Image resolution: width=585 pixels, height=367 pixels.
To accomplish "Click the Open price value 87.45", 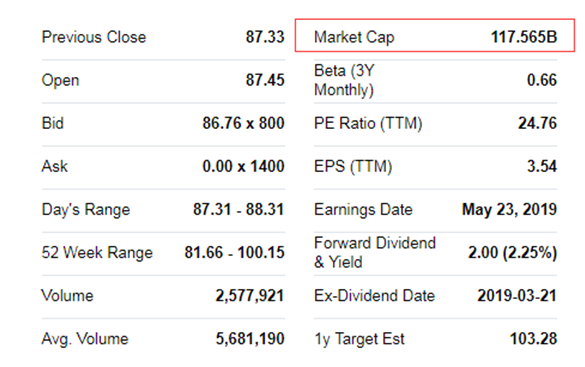I will (x=265, y=80).
